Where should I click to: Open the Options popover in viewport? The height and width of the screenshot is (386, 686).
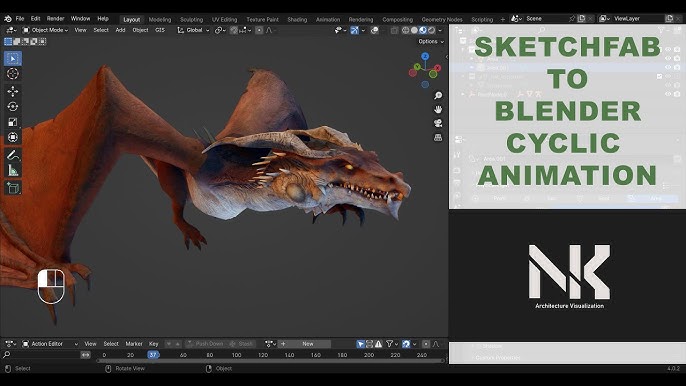point(431,42)
